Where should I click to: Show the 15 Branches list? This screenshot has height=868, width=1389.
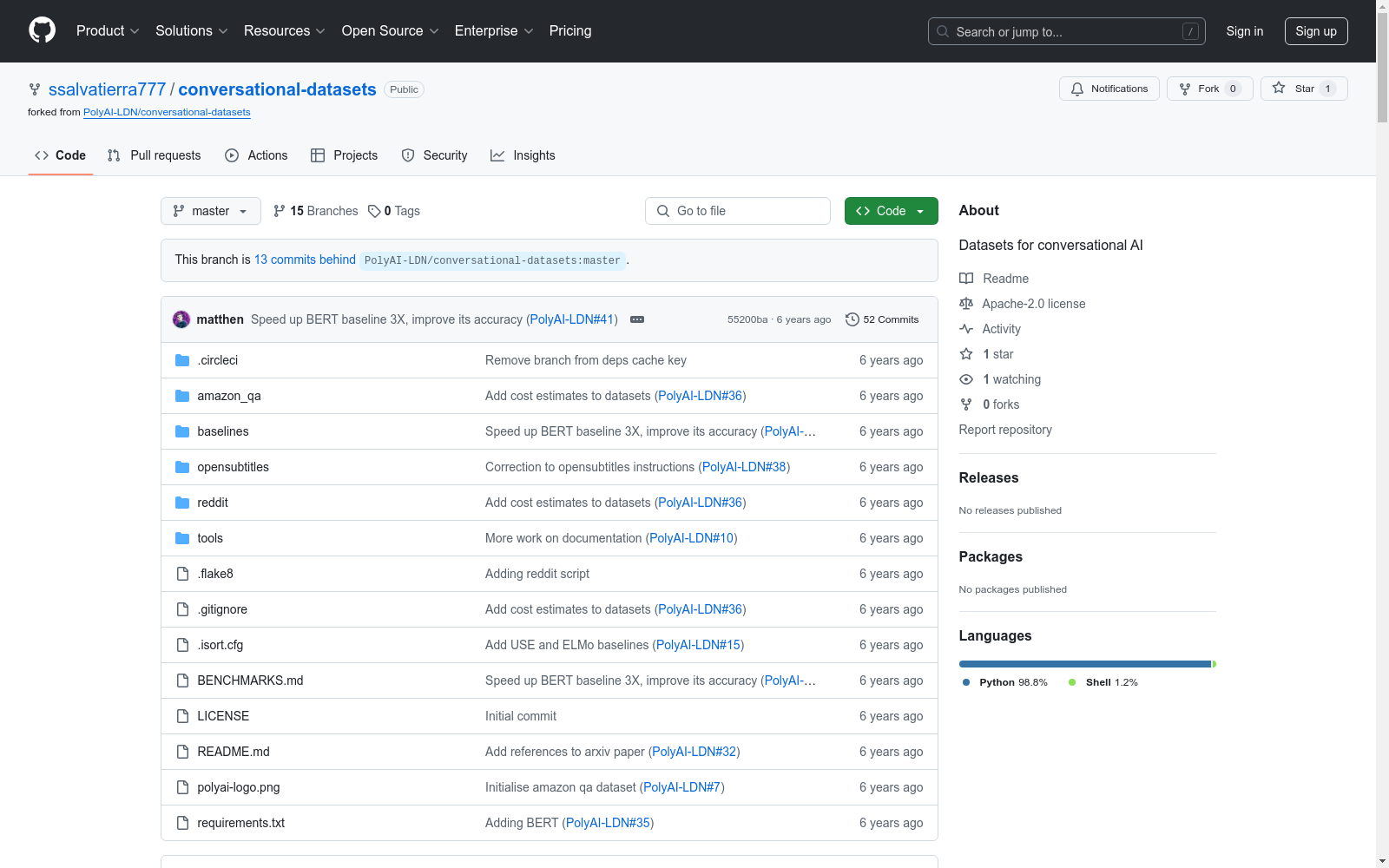(315, 211)
